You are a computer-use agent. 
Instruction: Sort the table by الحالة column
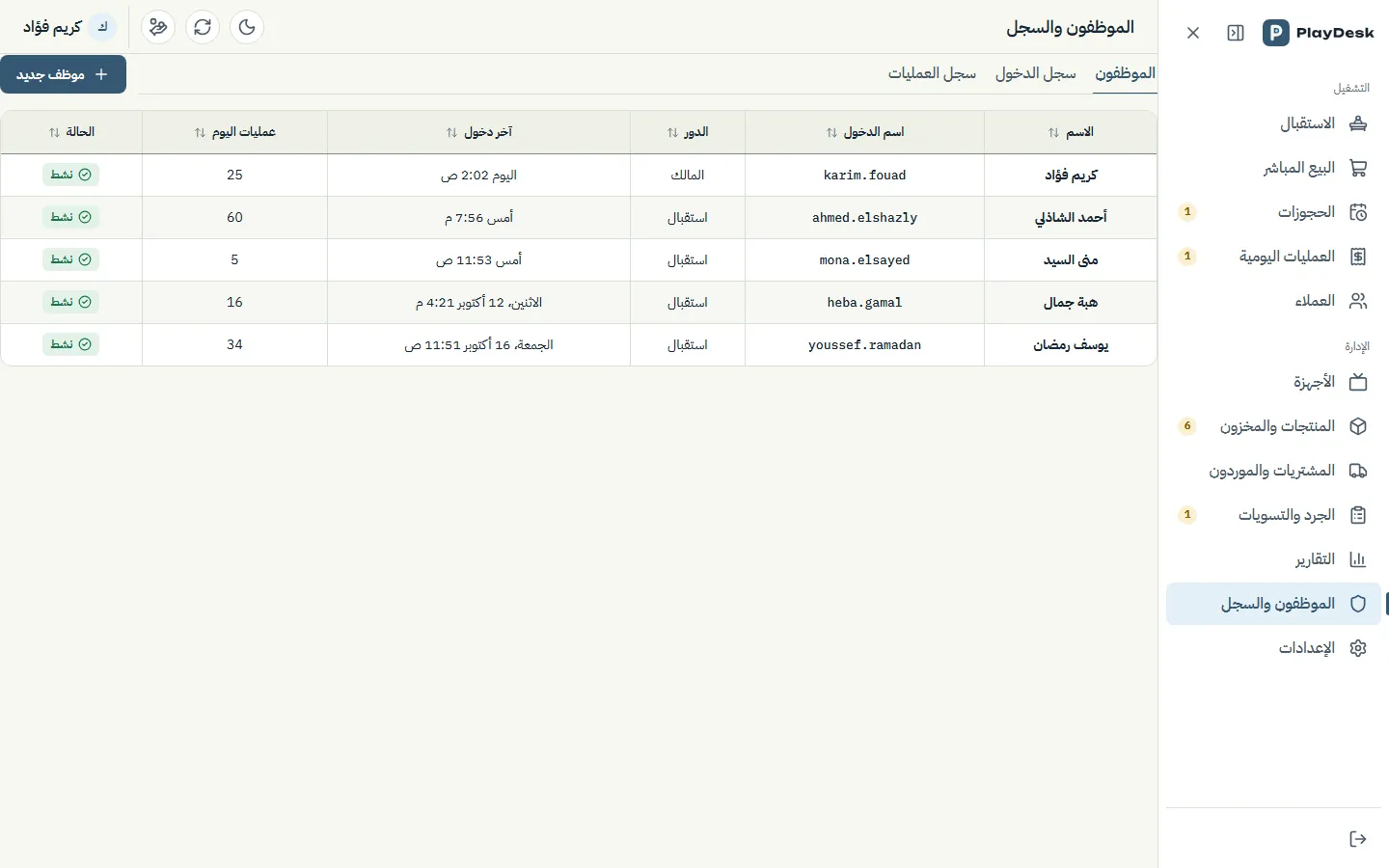pos(71,132)
